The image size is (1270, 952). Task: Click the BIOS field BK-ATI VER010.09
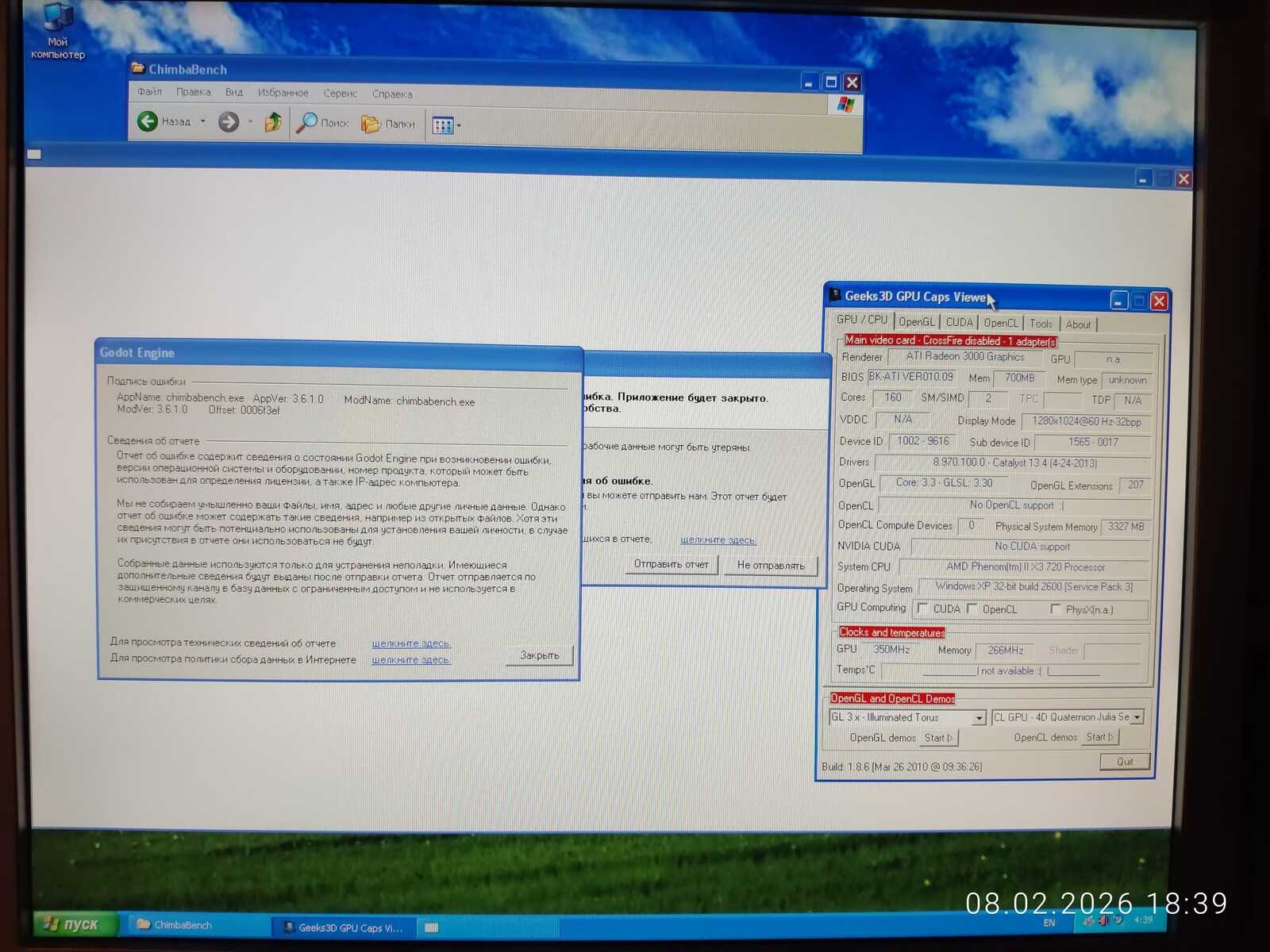910,377
